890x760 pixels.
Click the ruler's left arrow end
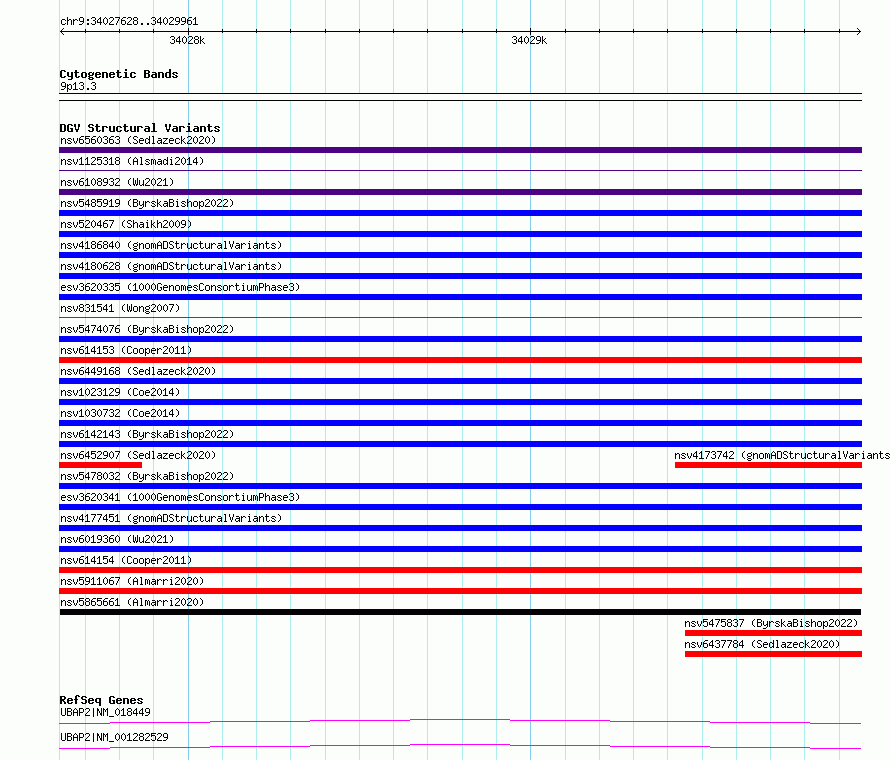(x=62, y=32)
